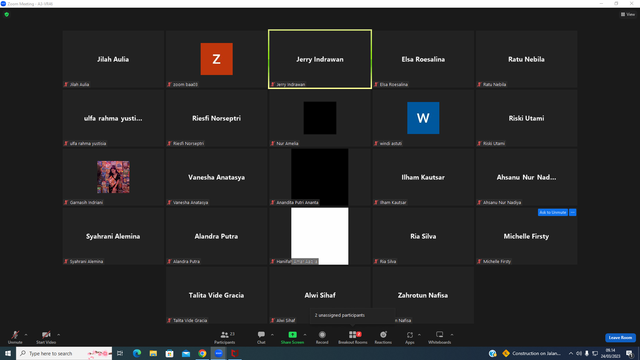Open Breakout Rooms
The height and width of the screenshot is (360, 640).
pyautogui.click(x=353, y=337)
